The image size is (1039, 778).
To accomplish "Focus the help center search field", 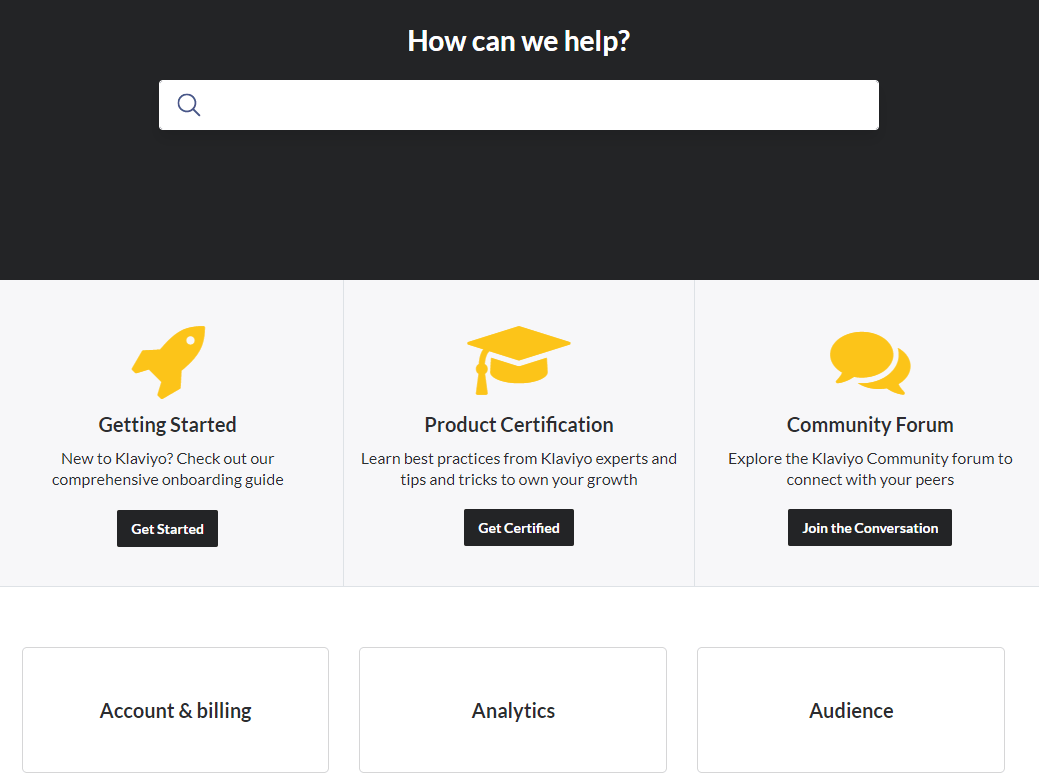I will click(519, 105).
